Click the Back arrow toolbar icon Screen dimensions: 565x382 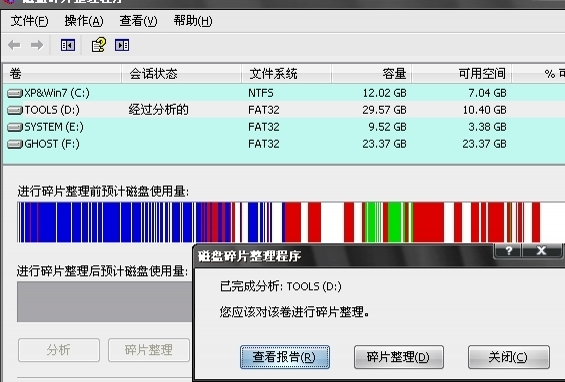(x=14, y=45)
